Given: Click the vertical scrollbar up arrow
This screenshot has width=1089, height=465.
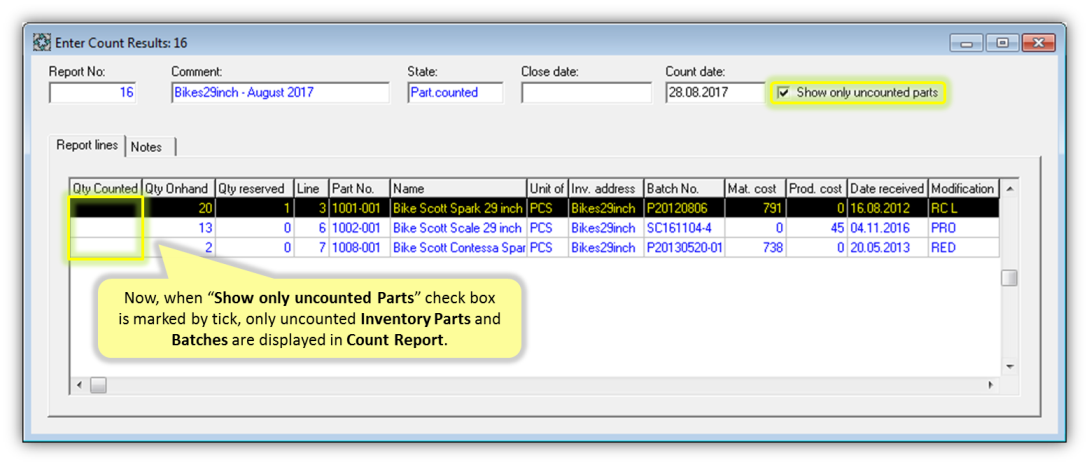Looking at the screenshot, I should click(x=1009, y=188).
